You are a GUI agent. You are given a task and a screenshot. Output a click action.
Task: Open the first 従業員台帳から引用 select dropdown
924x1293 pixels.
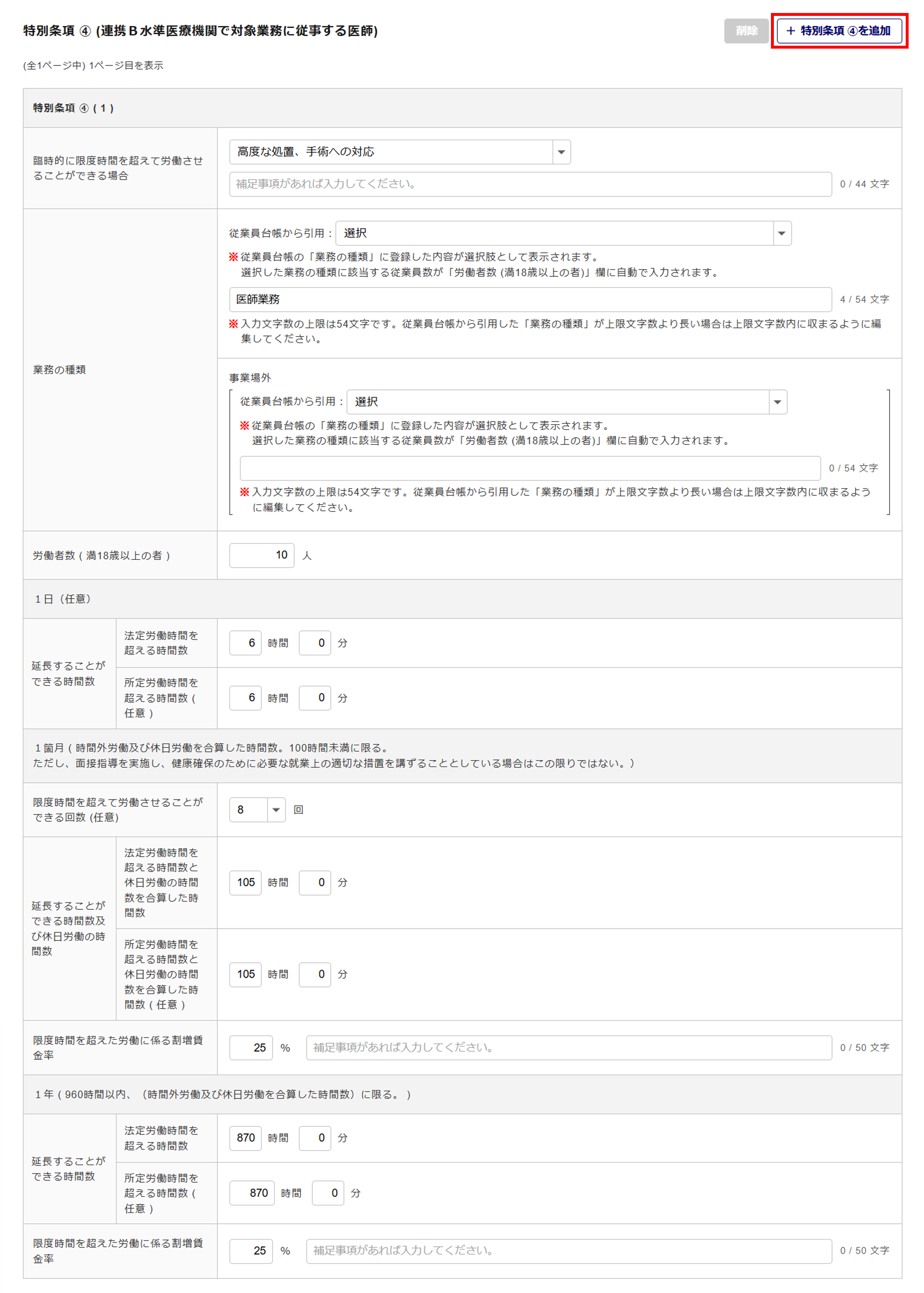pyautogui.click(x=563, y=233)
